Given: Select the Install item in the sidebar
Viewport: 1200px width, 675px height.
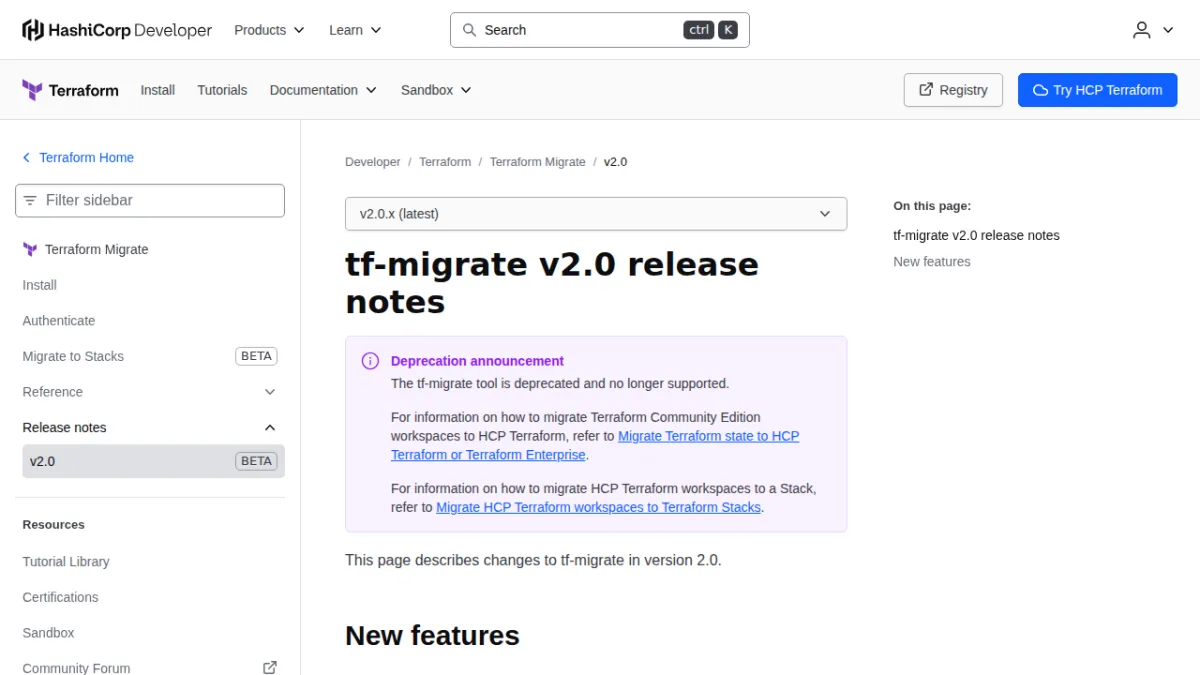Looking at the screenshot, I should click(x=40, y=285).
